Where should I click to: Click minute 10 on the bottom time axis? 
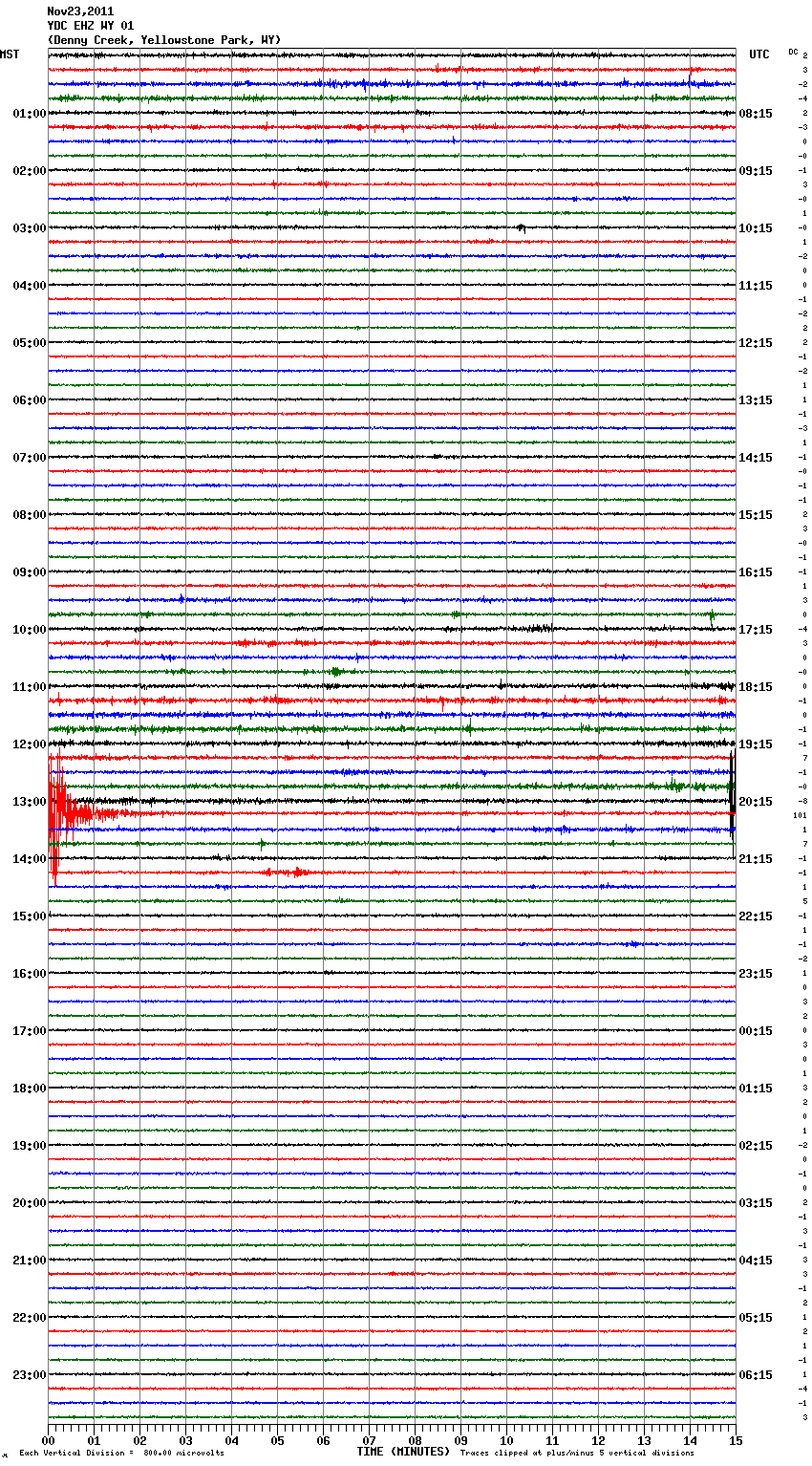506,1440
